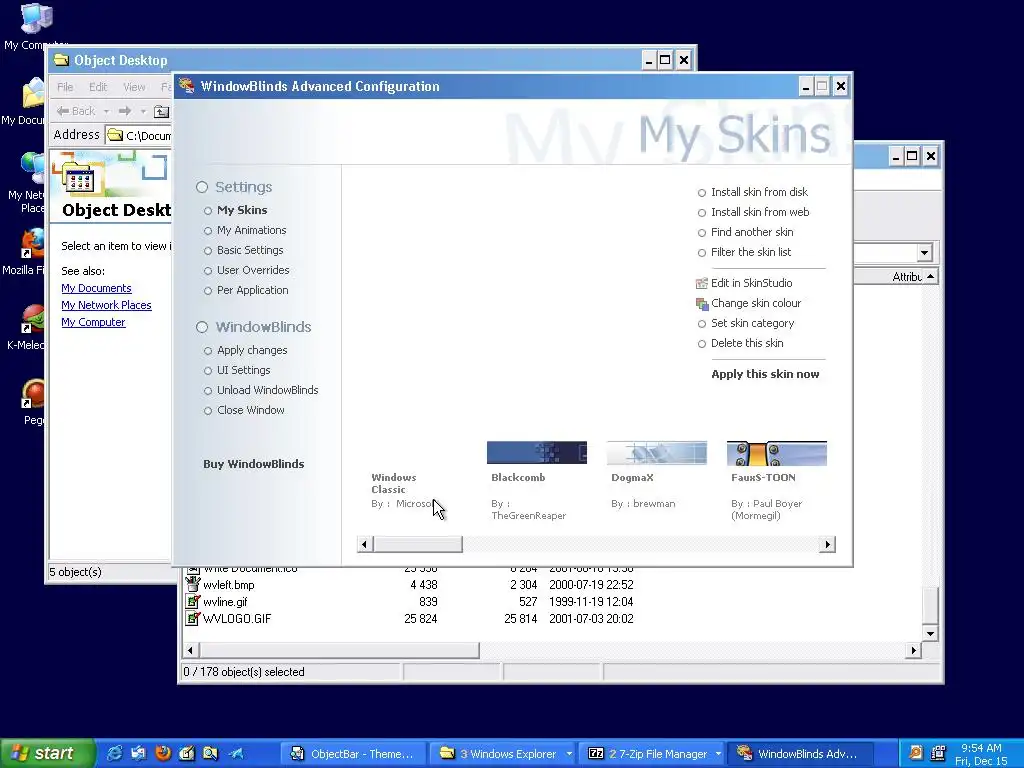
Task: Select Per Application settings
Action: pos(253,291)
